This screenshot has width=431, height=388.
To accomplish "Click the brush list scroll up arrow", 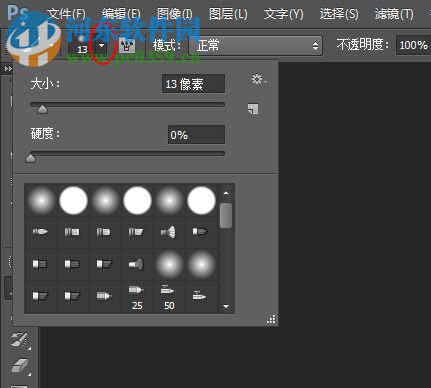I will coord(226,193).
